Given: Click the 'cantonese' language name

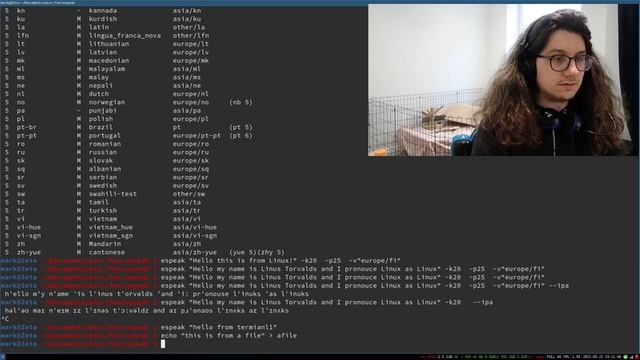Looking at the screenshot, I should tap(107, 252).
